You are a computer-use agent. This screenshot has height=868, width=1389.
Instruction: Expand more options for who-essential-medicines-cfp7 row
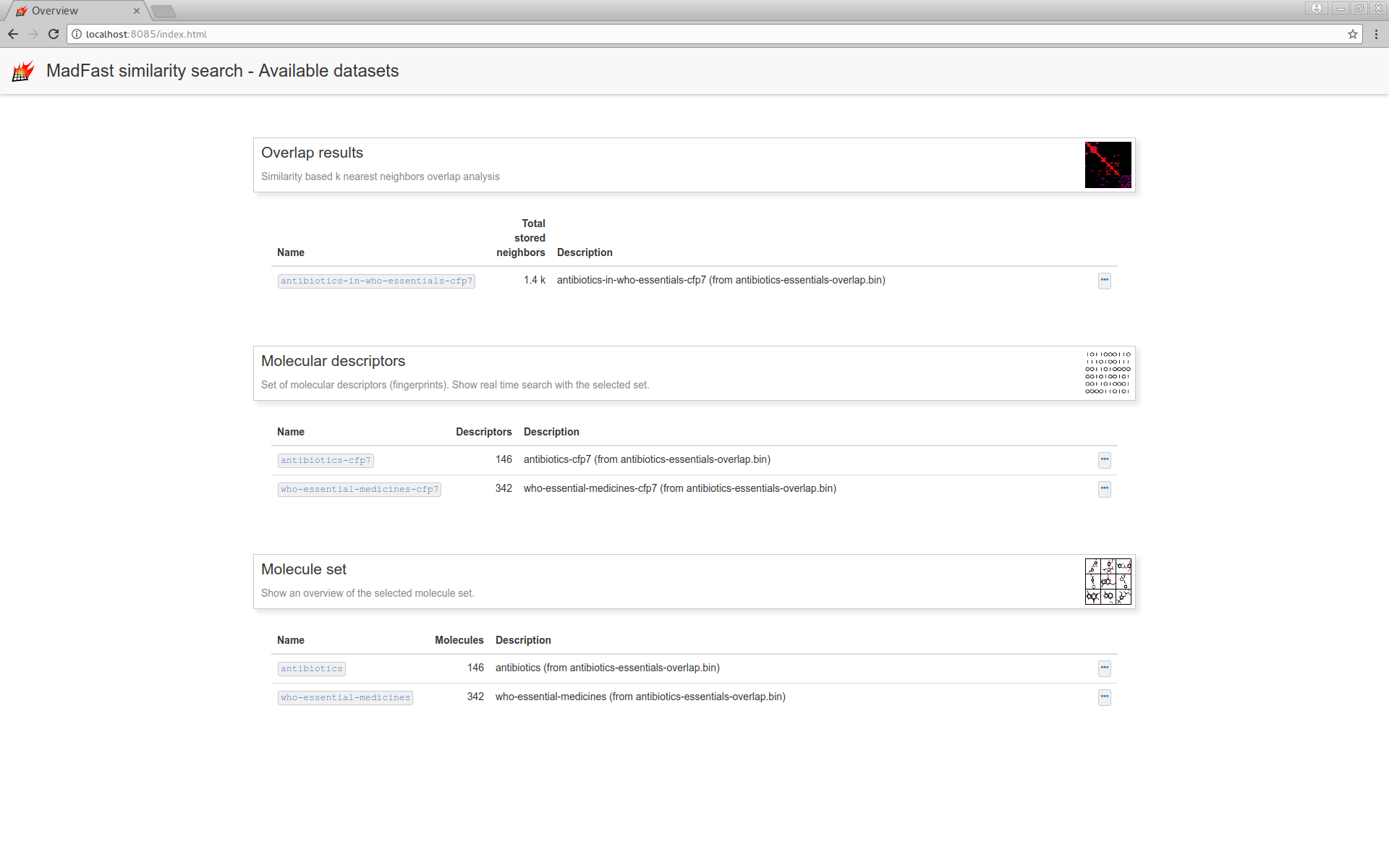tap(1104, 489)
